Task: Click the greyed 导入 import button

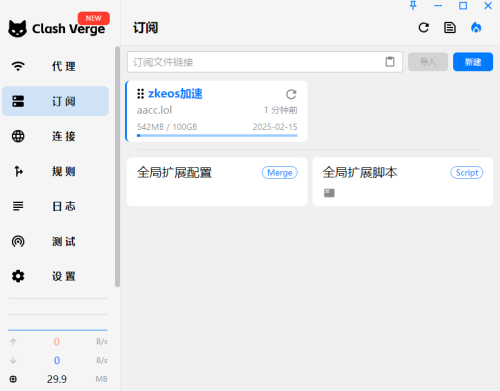Action: tap(428, 62)
